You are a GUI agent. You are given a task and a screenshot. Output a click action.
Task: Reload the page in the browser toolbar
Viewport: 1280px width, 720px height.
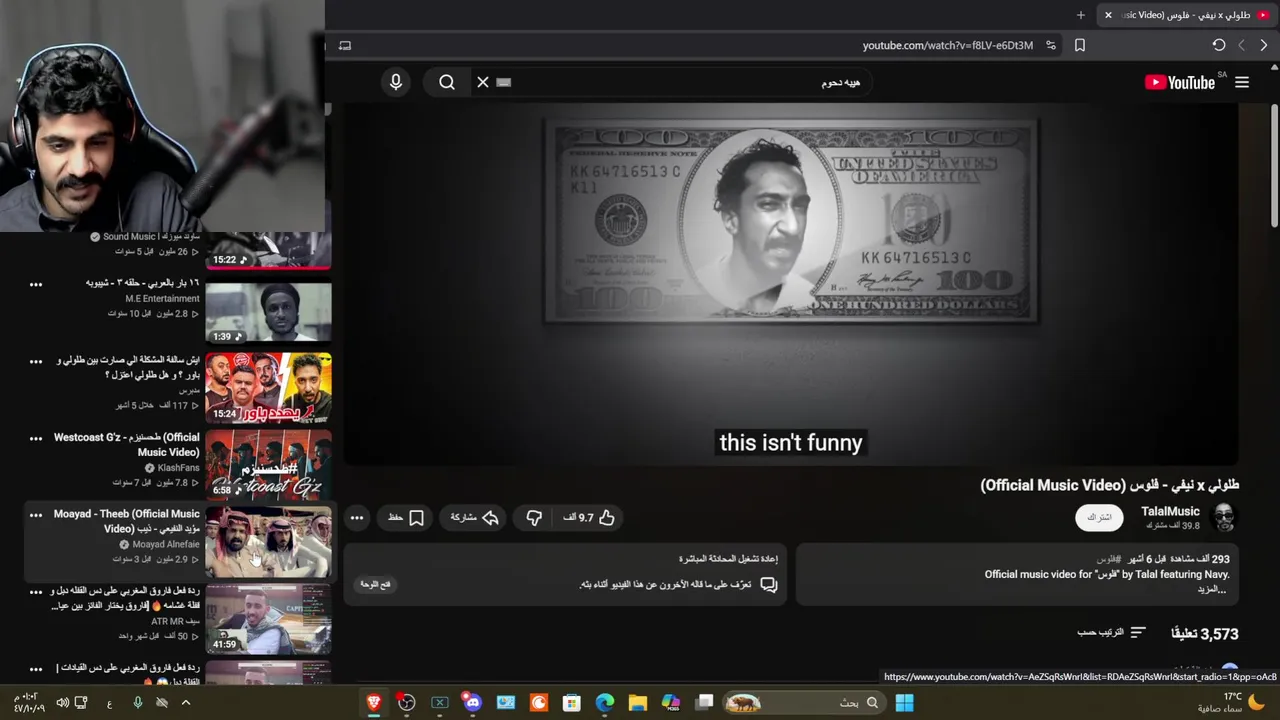(1219, 45)
